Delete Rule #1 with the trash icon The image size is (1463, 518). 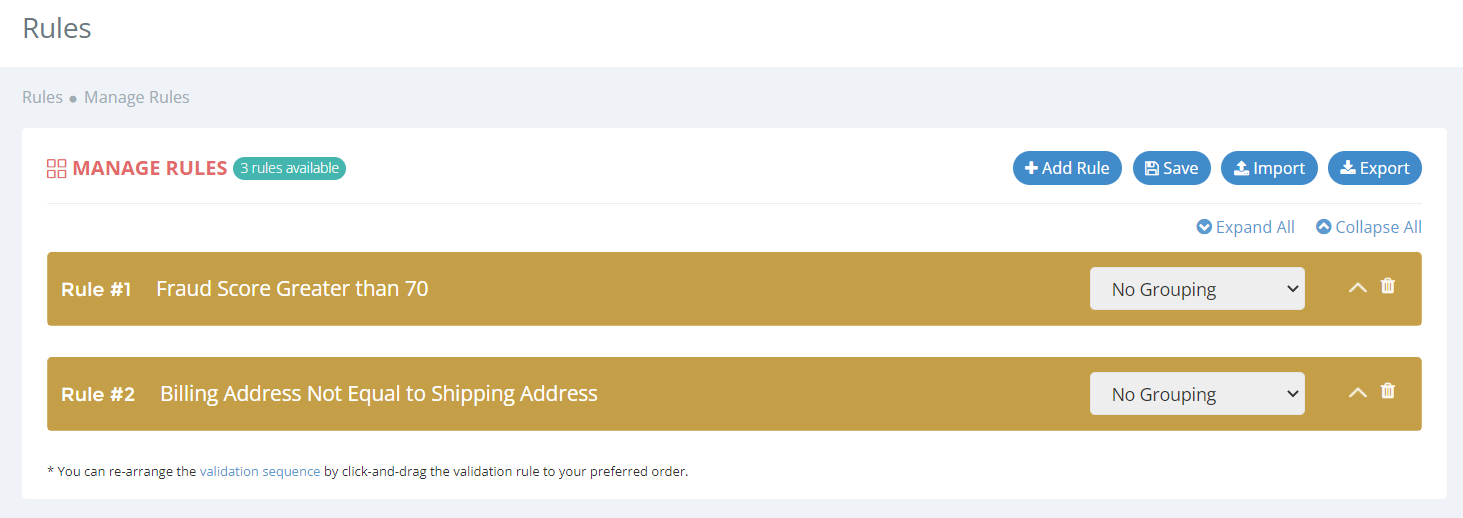[x=1387, y=286]
